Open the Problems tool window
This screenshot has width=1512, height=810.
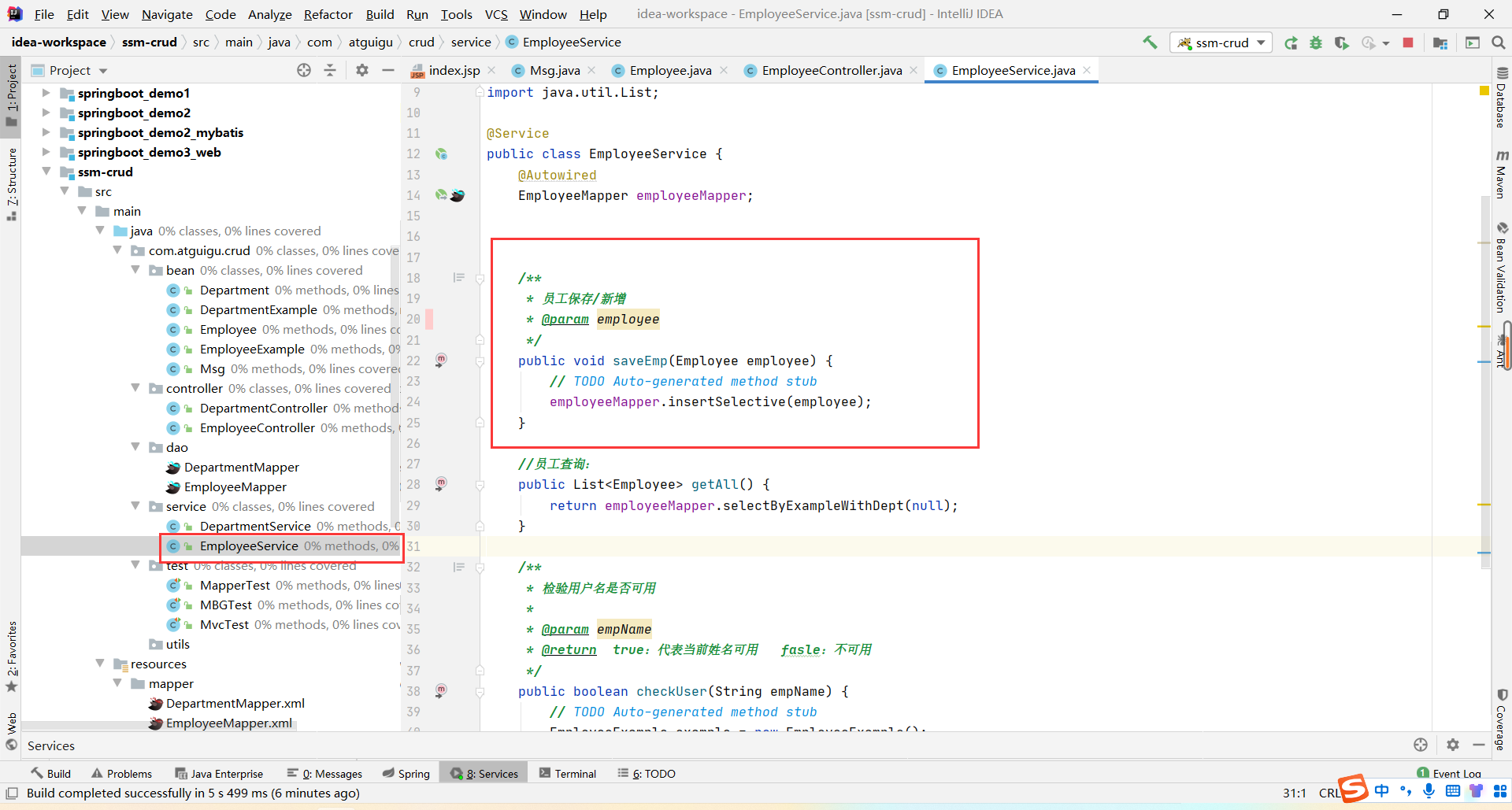click(x=122, y=773)
